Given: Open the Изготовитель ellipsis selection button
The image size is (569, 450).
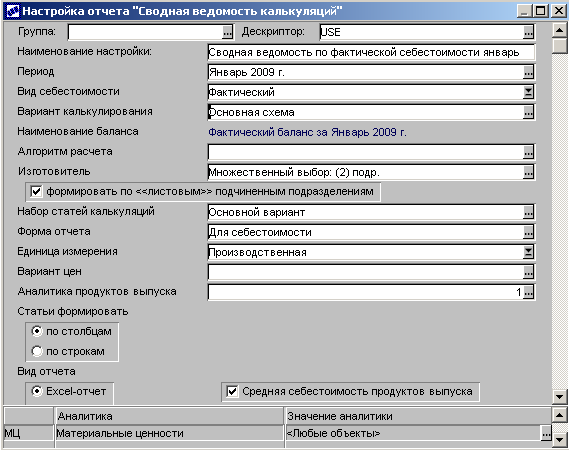Looking at the screenshot, I should pos(528,172).
